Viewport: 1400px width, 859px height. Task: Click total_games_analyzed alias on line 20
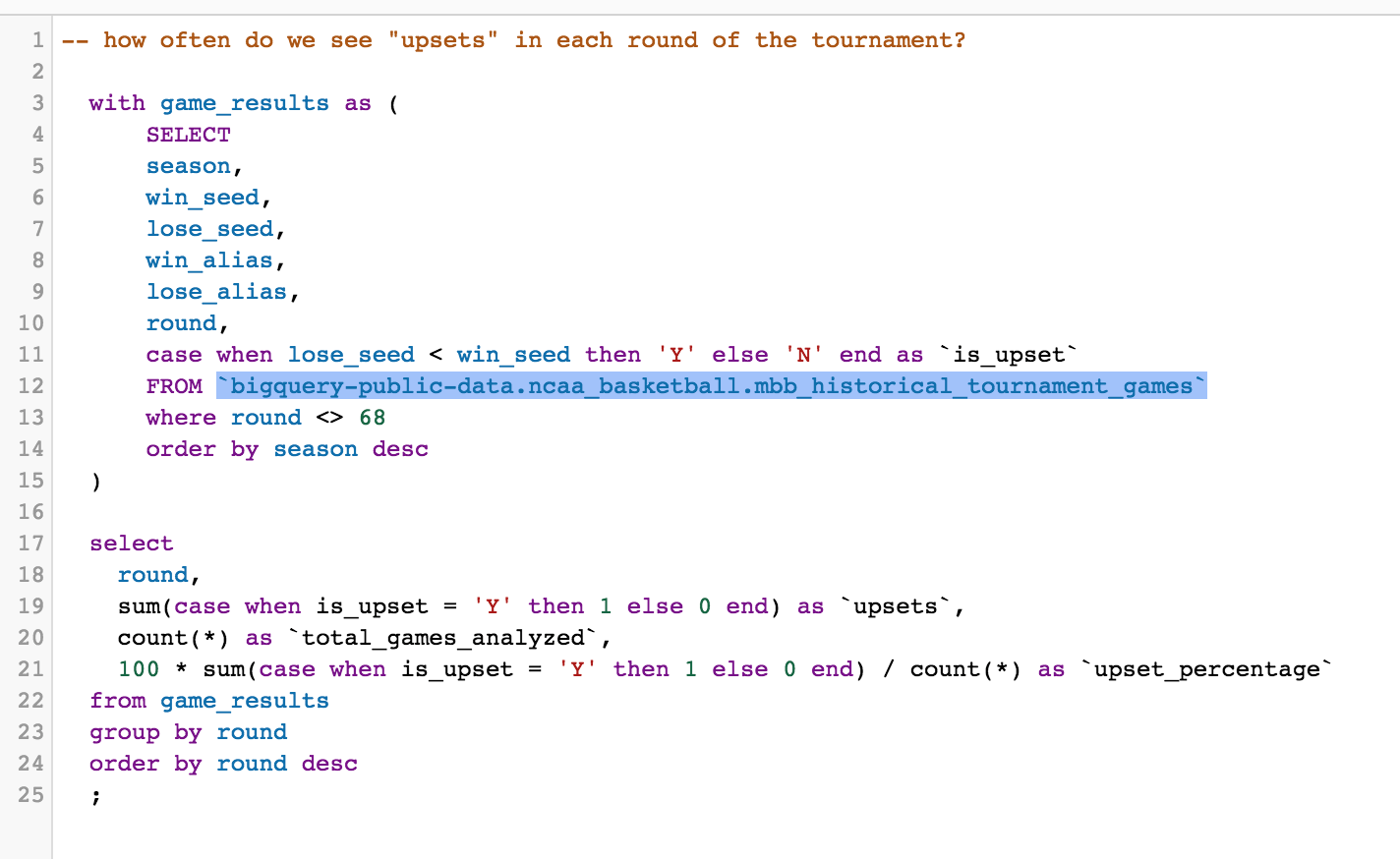(x=443, y=638)
